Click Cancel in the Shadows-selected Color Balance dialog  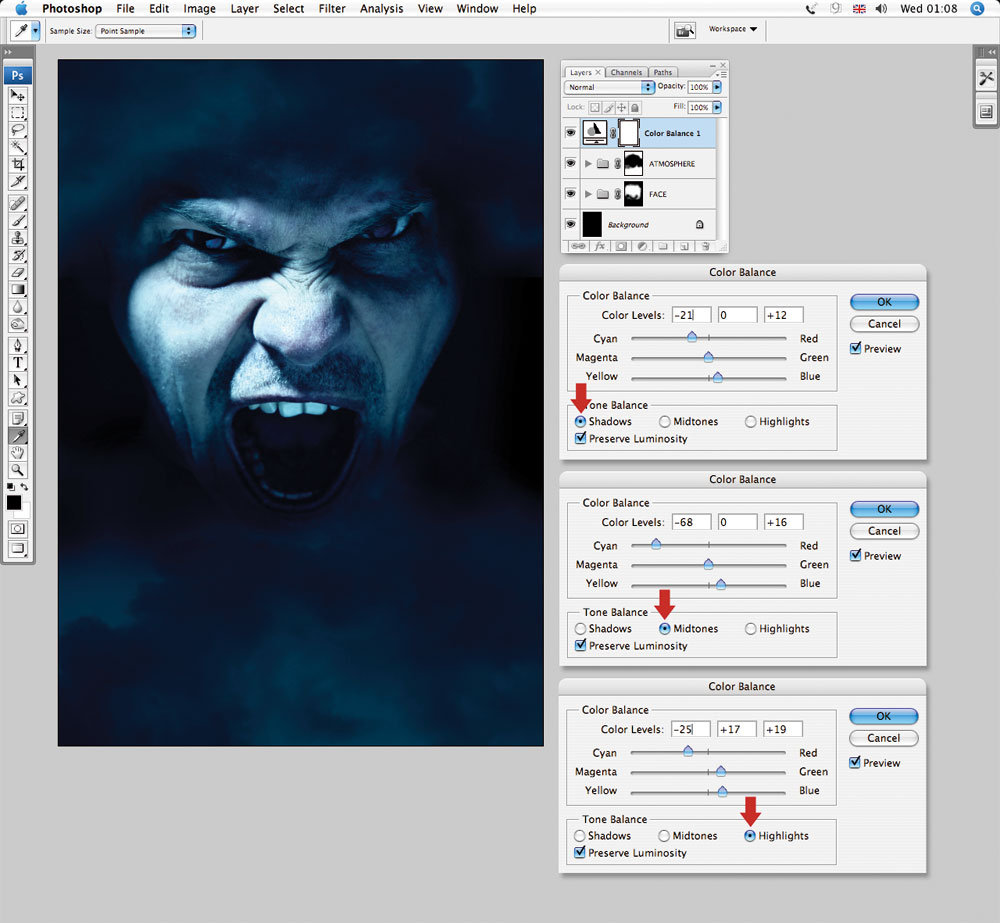point(885,323)
